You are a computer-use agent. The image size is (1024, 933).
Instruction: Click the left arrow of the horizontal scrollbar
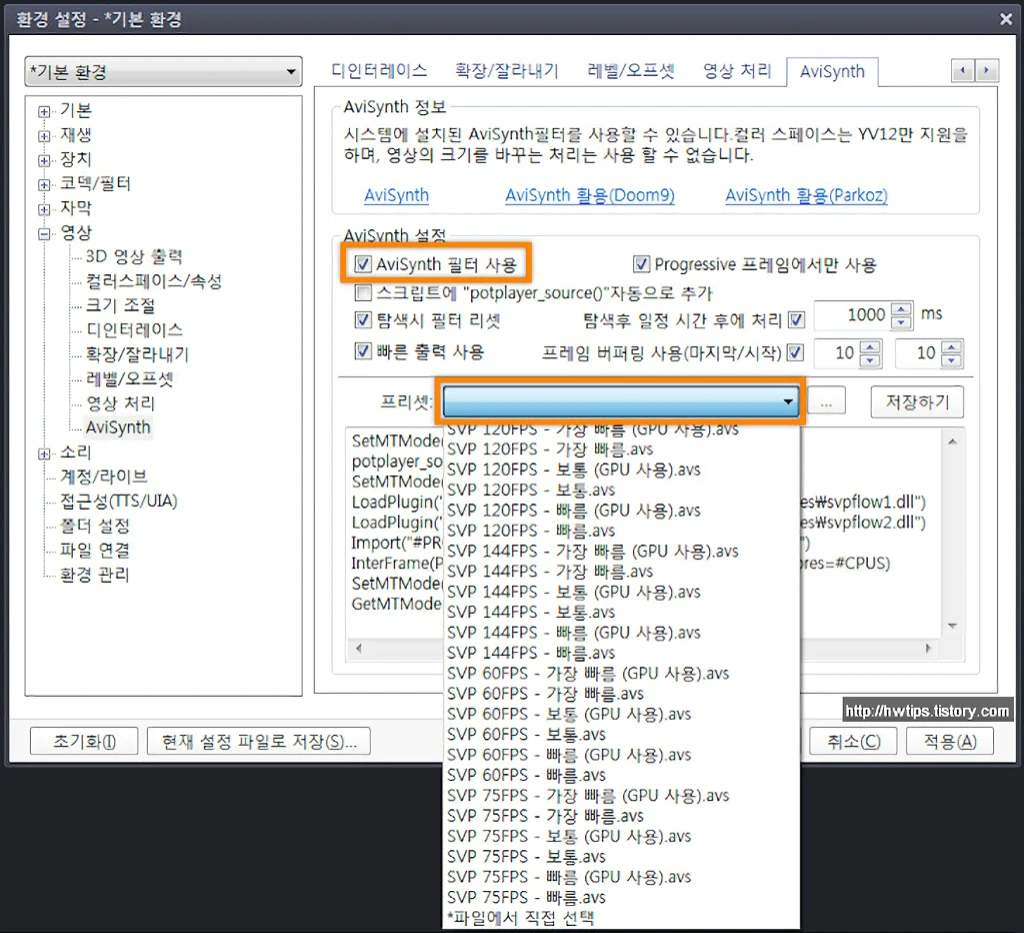(357, 648)
